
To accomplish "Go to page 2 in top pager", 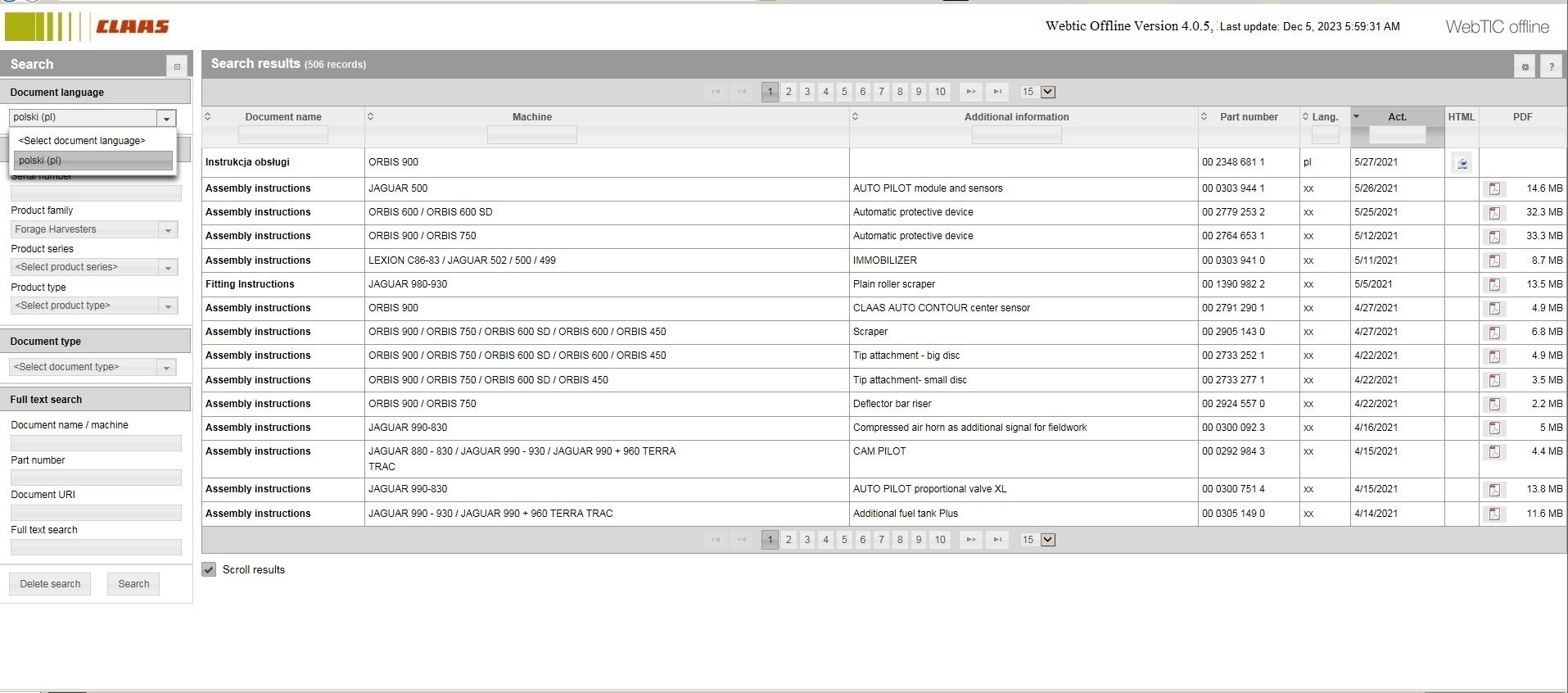I will (x=789, y=92).
